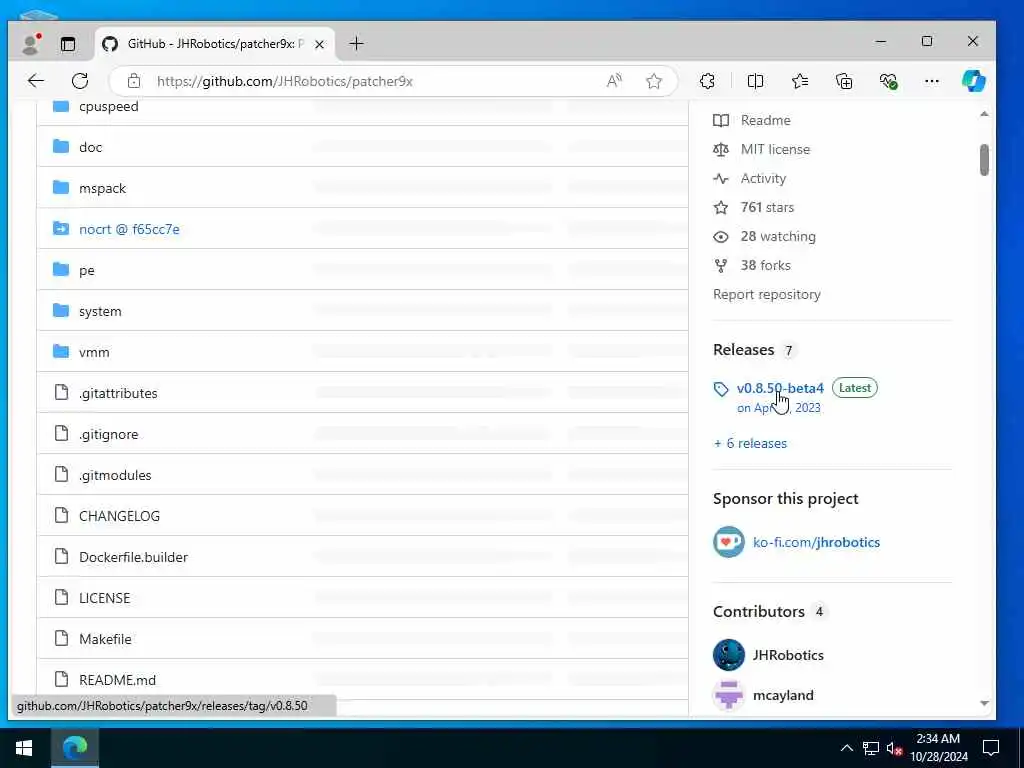Open the Windows Start menu

[24, 748]
